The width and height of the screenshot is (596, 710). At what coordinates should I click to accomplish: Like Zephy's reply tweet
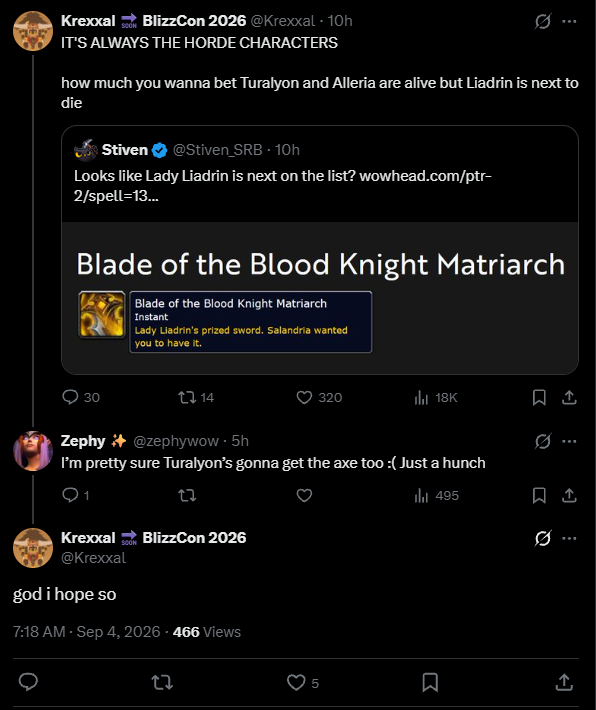pos(304,495)
